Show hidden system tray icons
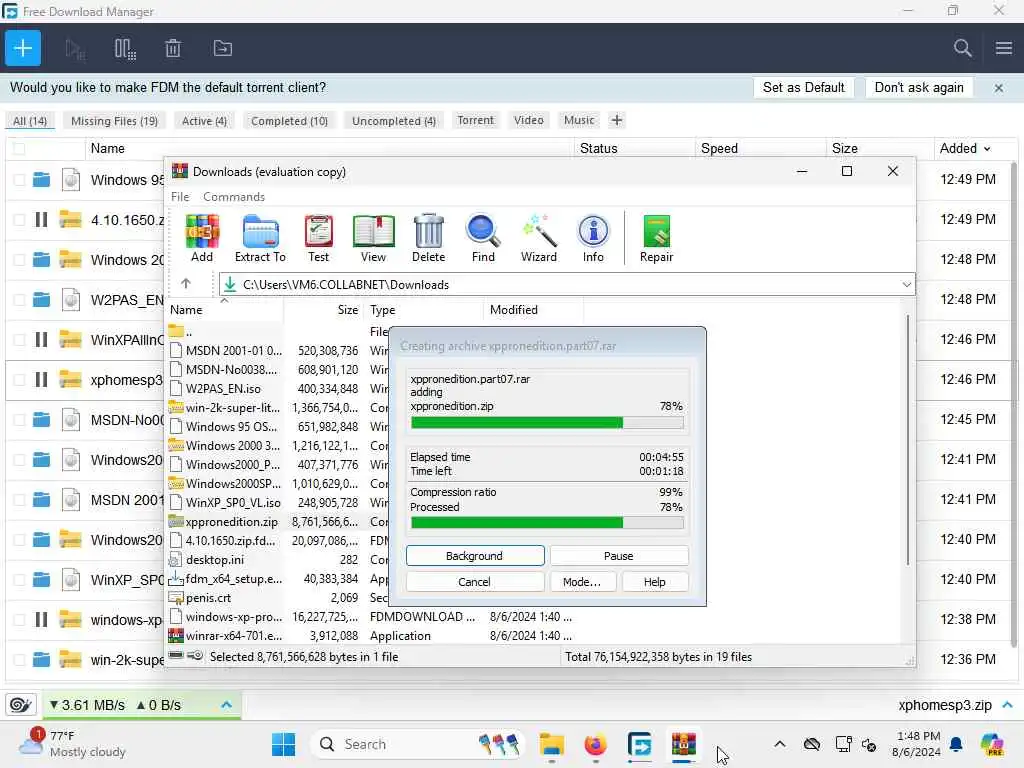The image size is (1024, 768). coord(779,744)
